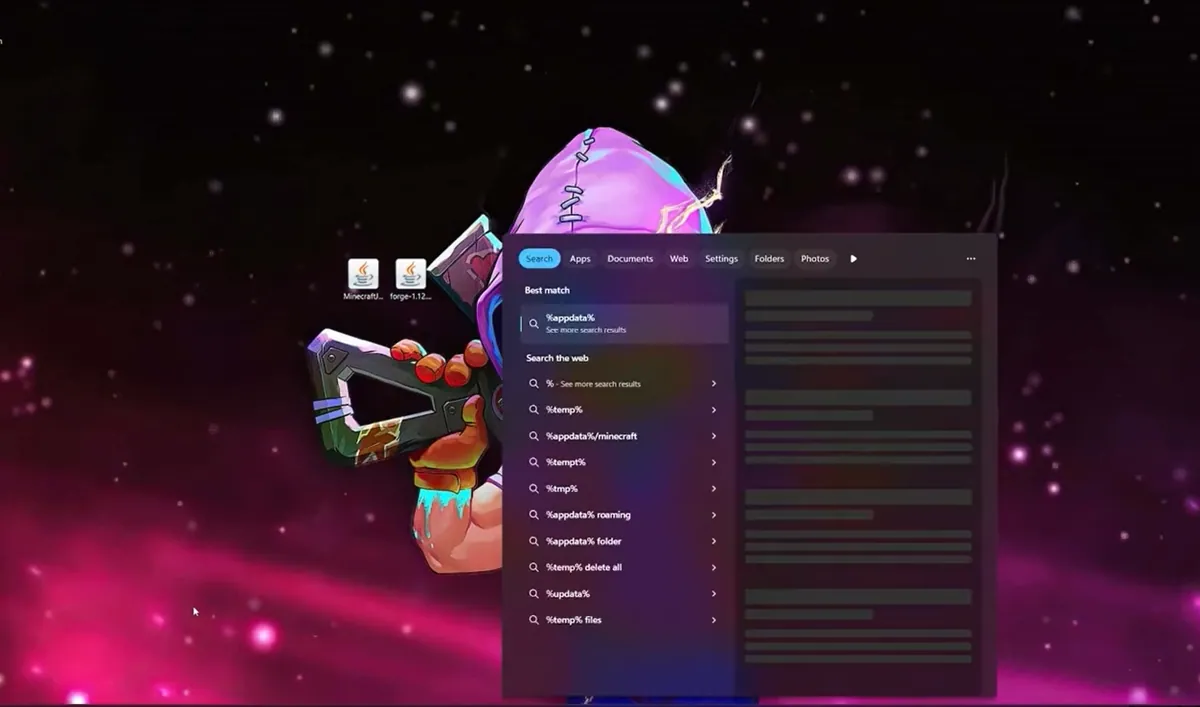This screenshot has width=1200, height=707.
Task: Click search icon next to '%updata%'
Action: click(x=534, y=594)
